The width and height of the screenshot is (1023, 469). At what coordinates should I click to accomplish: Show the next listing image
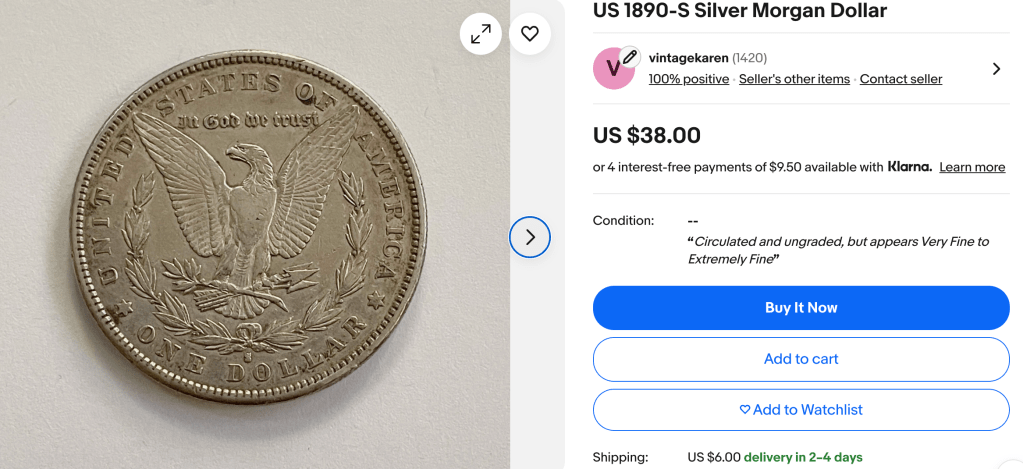click(530, 237)
